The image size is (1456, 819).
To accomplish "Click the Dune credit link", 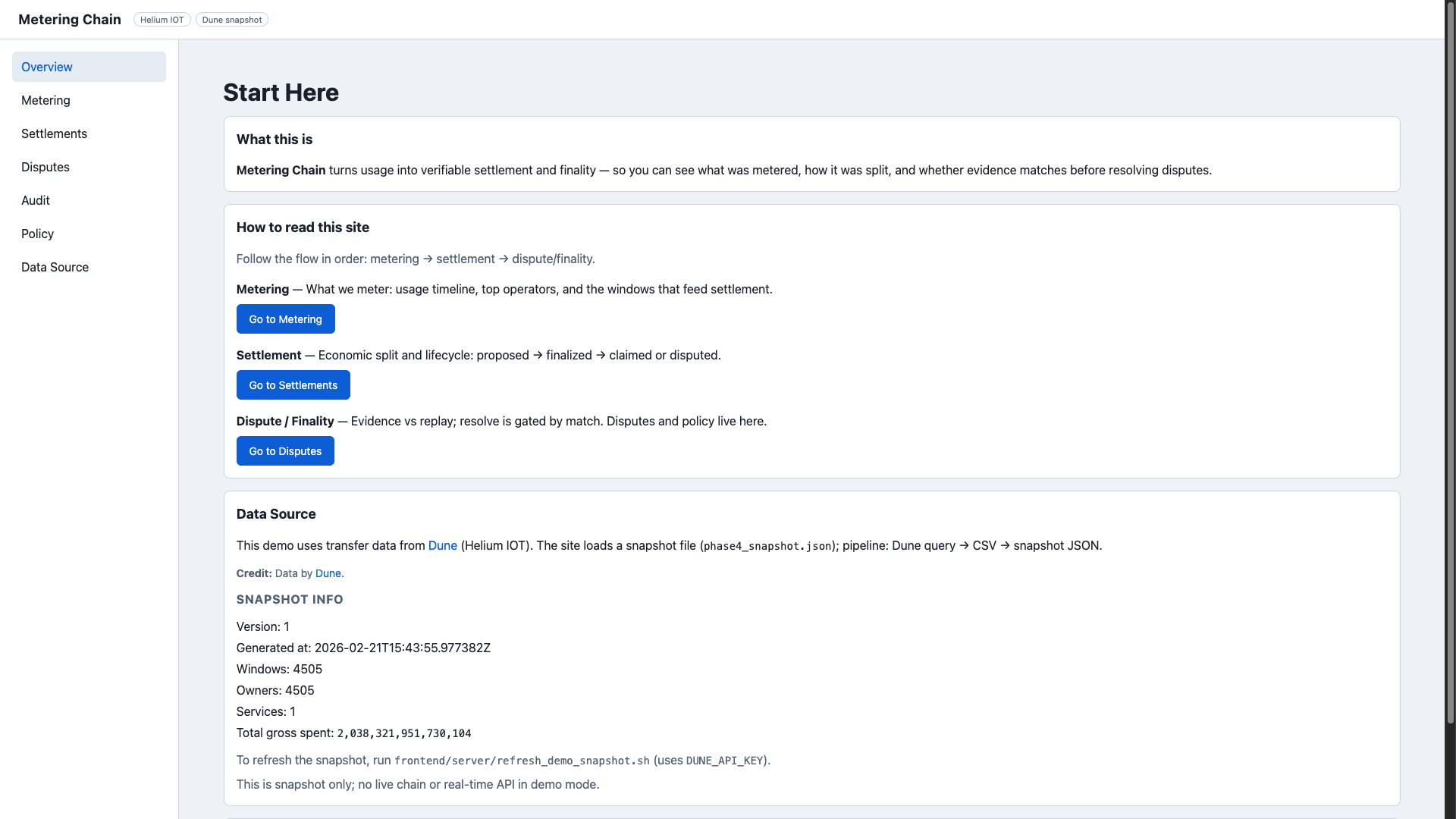I will click(328, 573).
